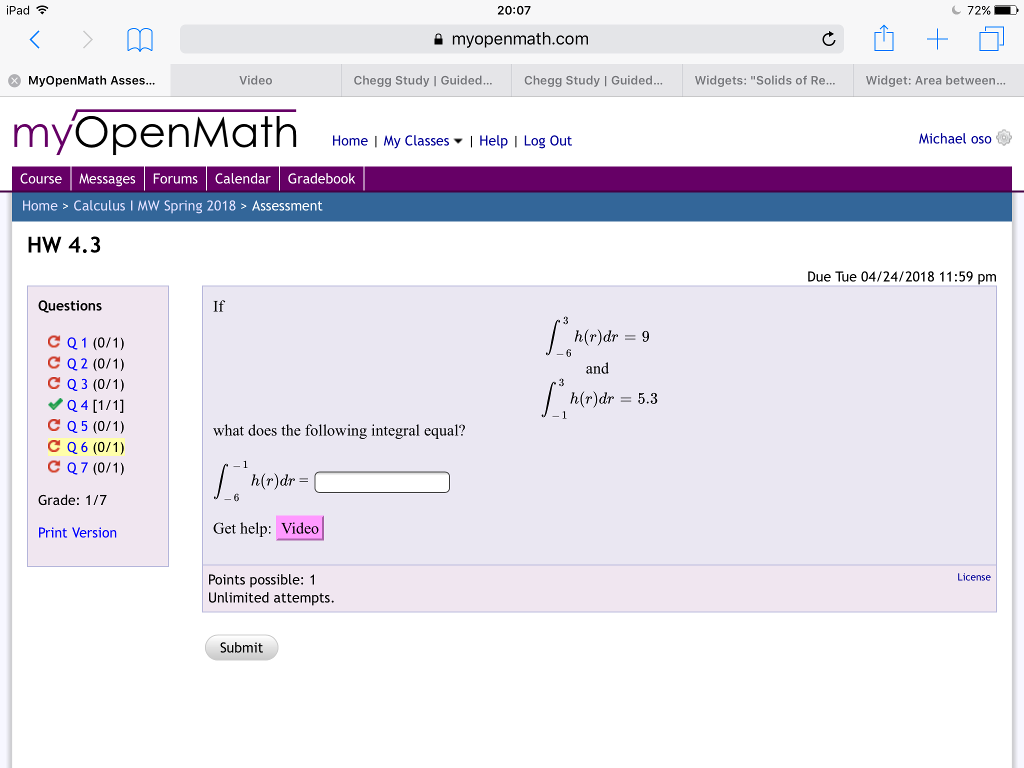This screenshot has width=1024, height=768.
Task: Open the Share menu in Safari
Action: pyautogui.click(x=883, y=39)
